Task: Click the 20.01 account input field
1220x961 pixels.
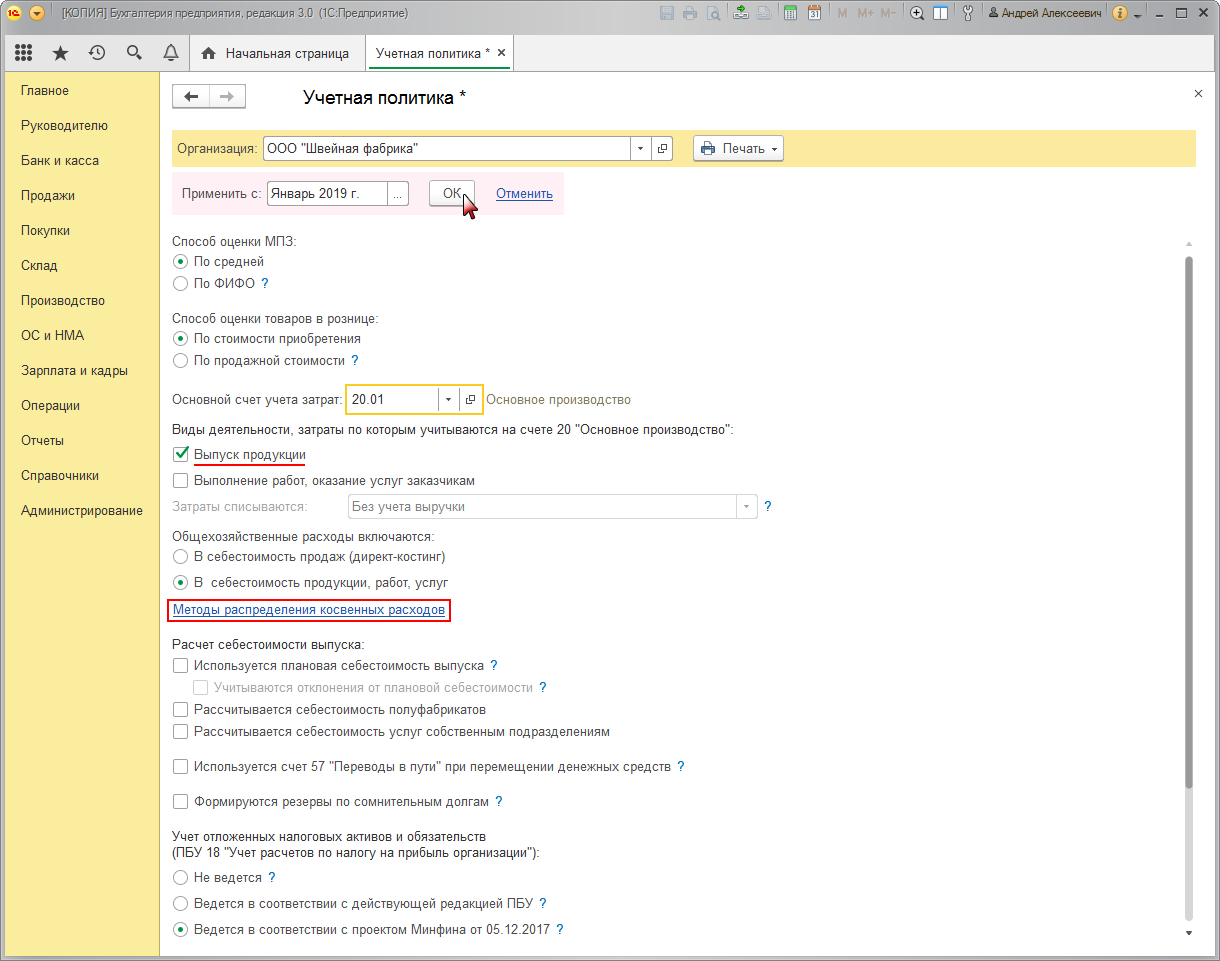Action: click(393, 399)
